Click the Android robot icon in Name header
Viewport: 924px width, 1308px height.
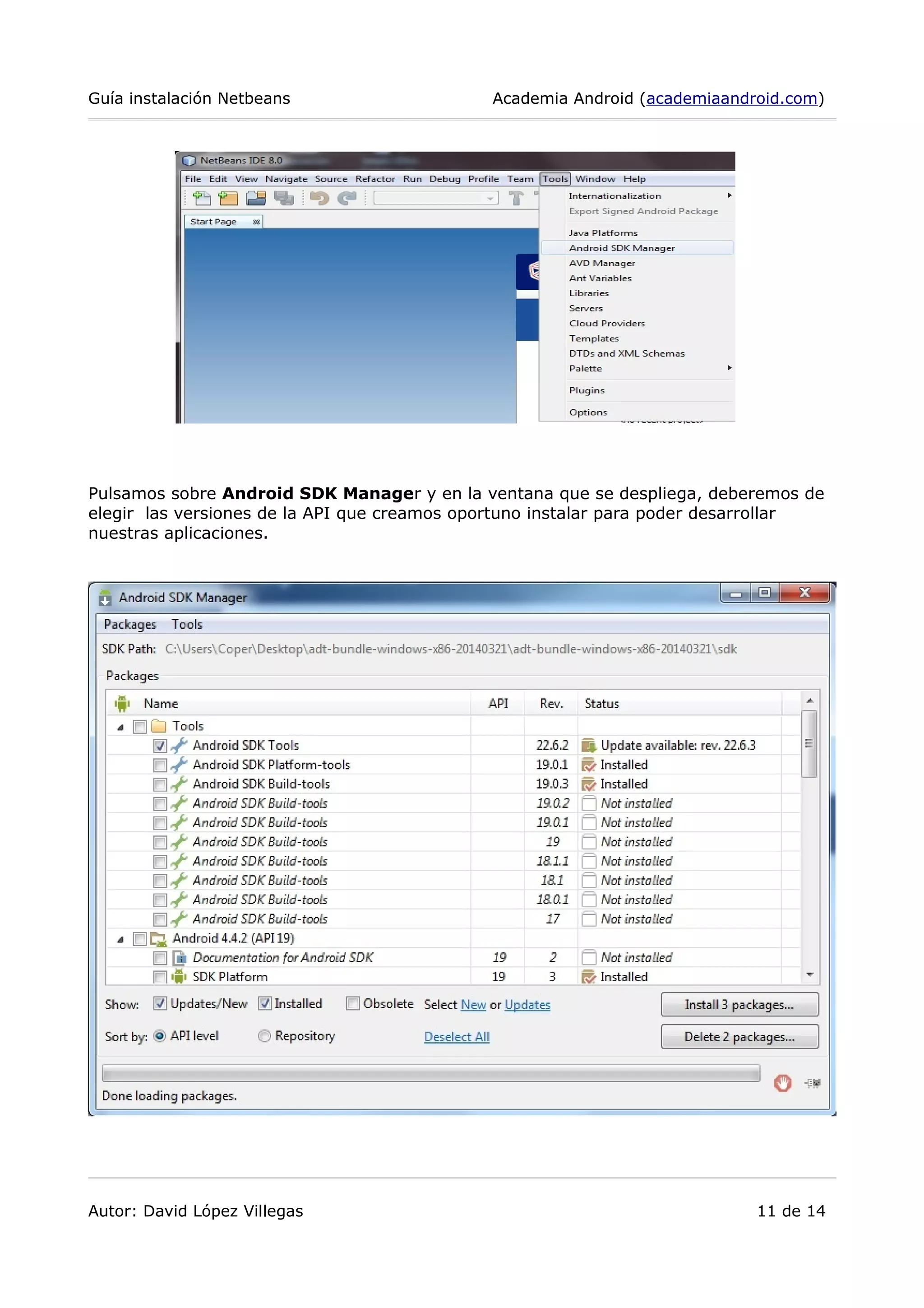122,704
